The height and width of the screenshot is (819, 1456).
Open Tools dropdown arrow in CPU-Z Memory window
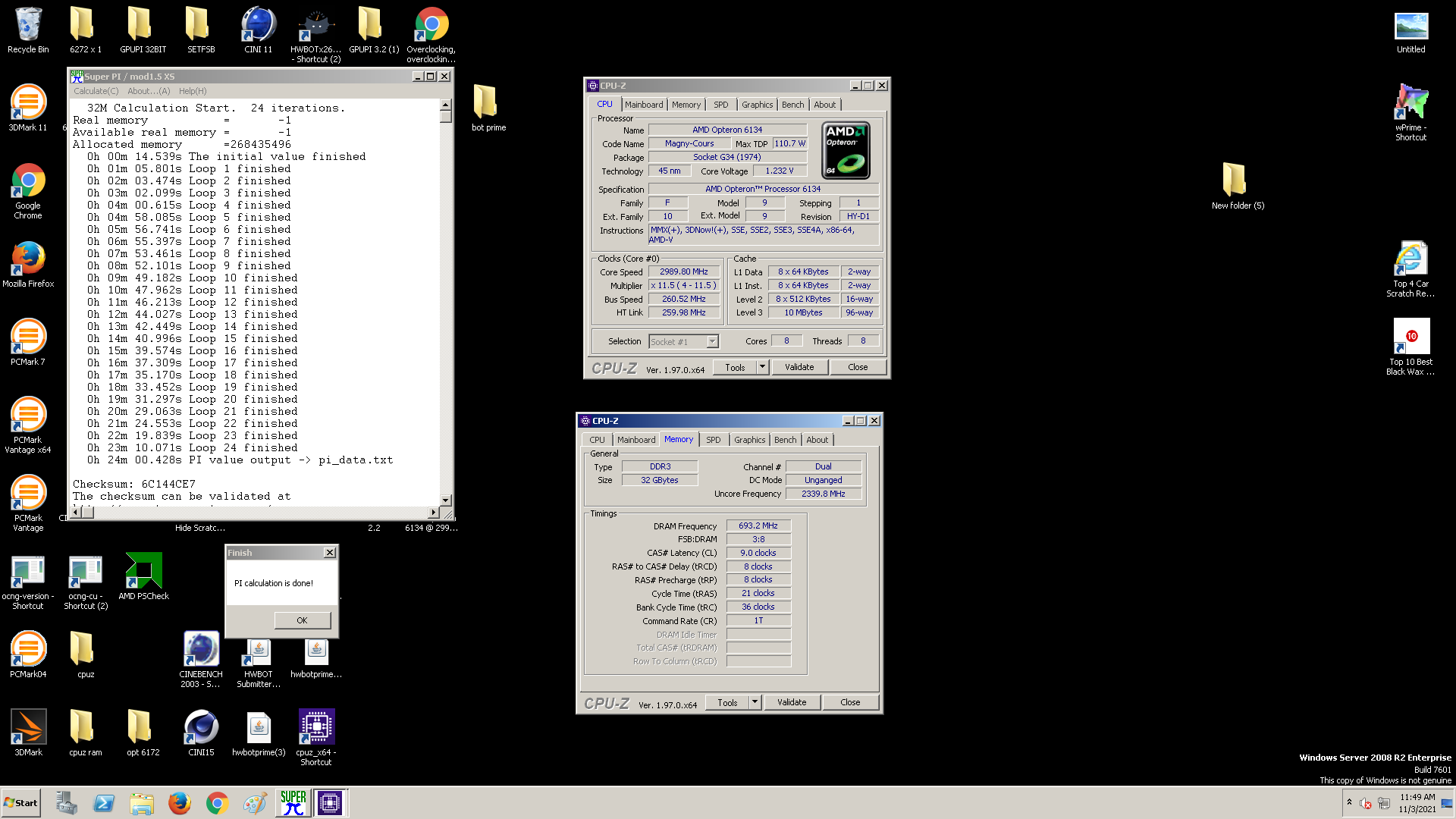coord(755,702)
